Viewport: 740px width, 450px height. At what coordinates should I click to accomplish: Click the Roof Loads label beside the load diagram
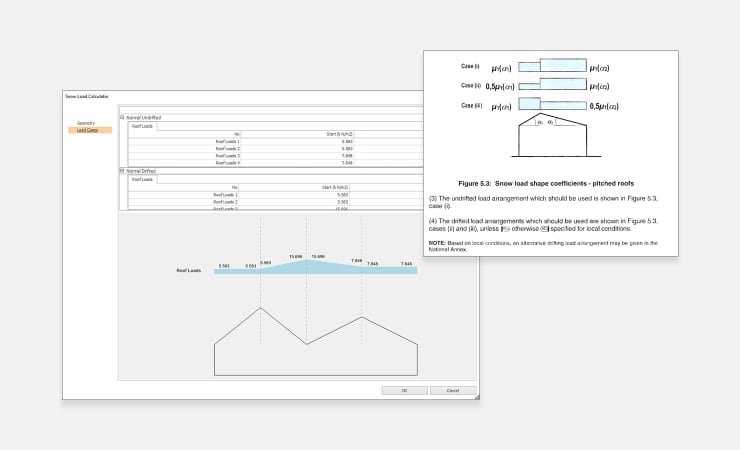coord(189,271)
